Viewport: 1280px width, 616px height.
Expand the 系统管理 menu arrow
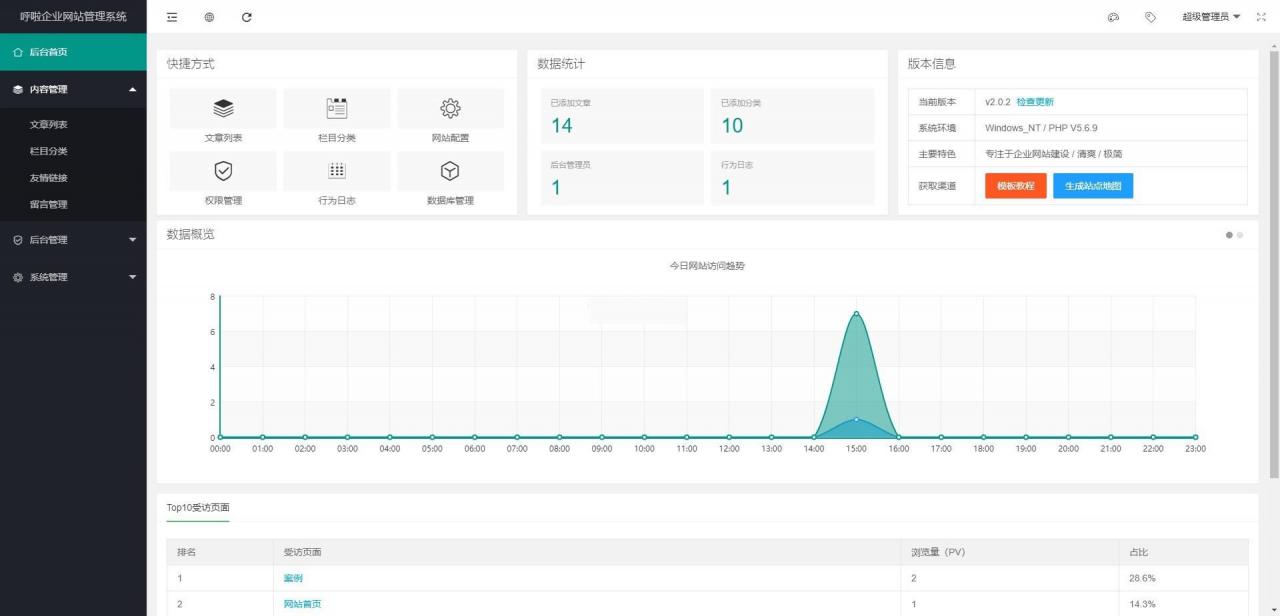click(x=133, y=277)
